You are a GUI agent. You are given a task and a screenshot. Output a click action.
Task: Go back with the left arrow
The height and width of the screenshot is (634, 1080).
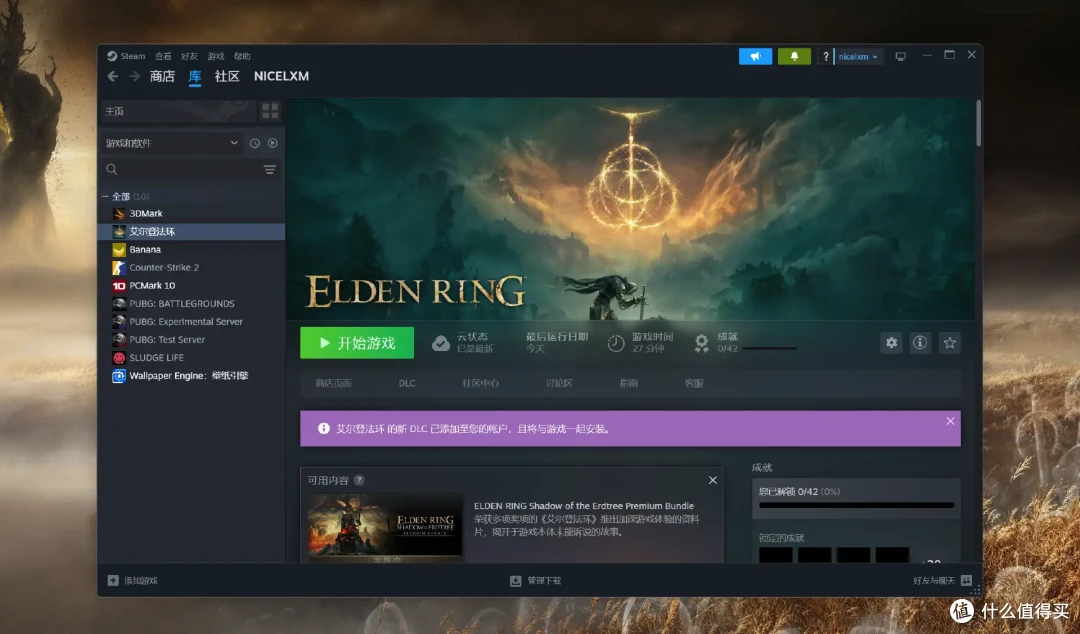click(113, 76)
